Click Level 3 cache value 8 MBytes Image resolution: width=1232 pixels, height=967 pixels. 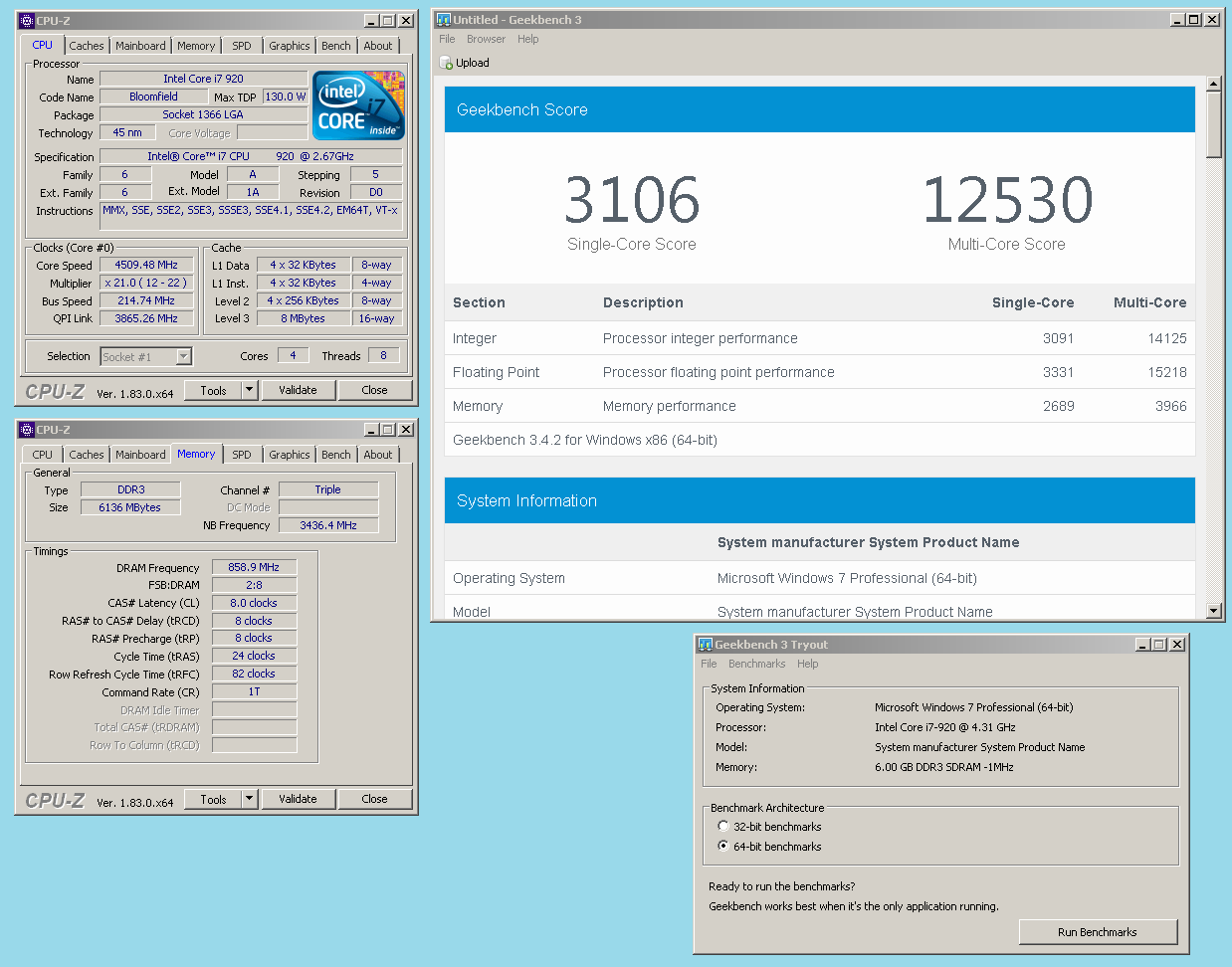303,318
